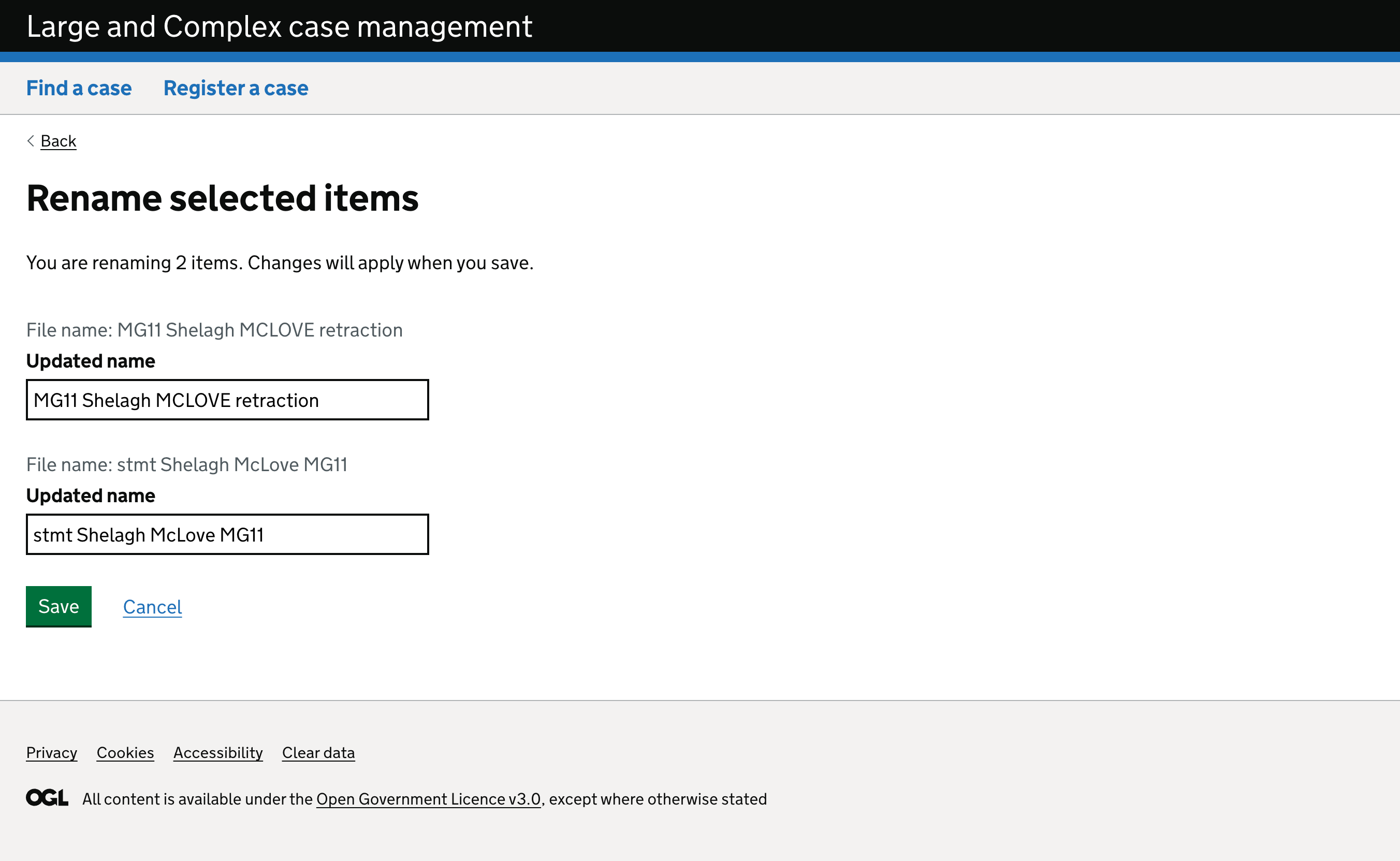Click the You are renaming 2 items text
The height and width of the screenshot is (861, 1400).
tap(280, 262)
